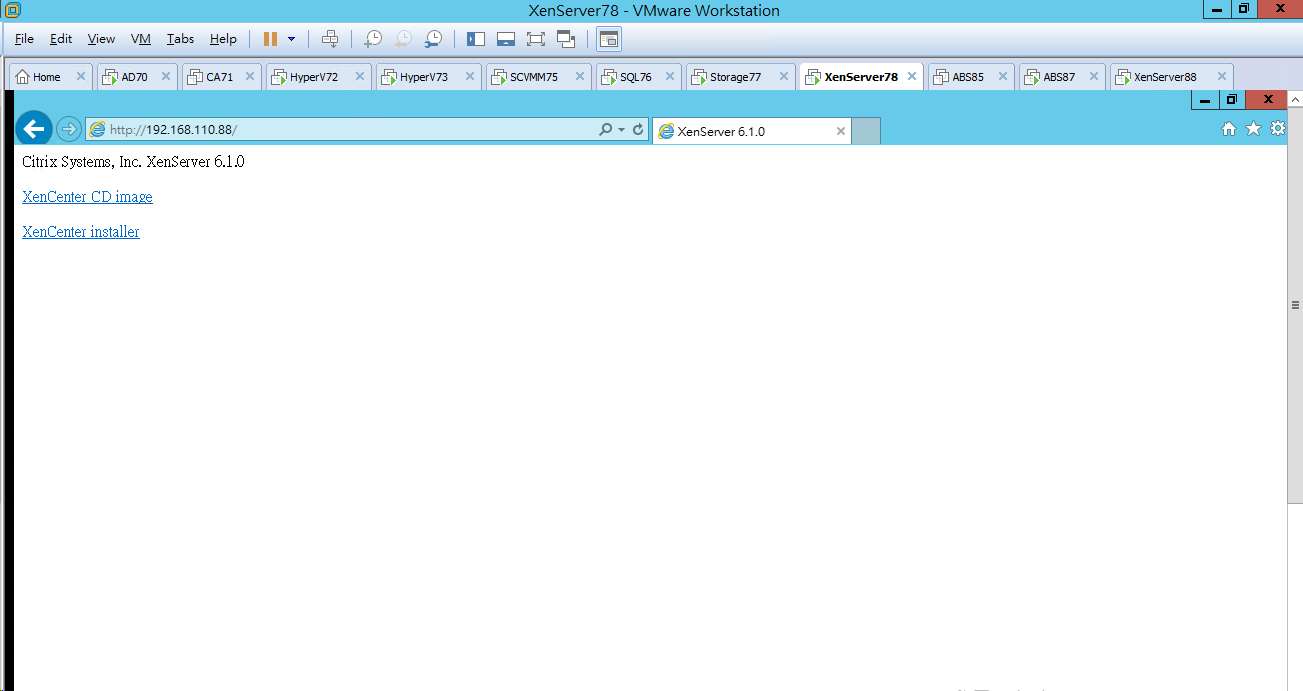The height and width of the screenshot is (691, 1303).
Task: Open the XenCenter installer link
Action: click(x=81, y=232)
